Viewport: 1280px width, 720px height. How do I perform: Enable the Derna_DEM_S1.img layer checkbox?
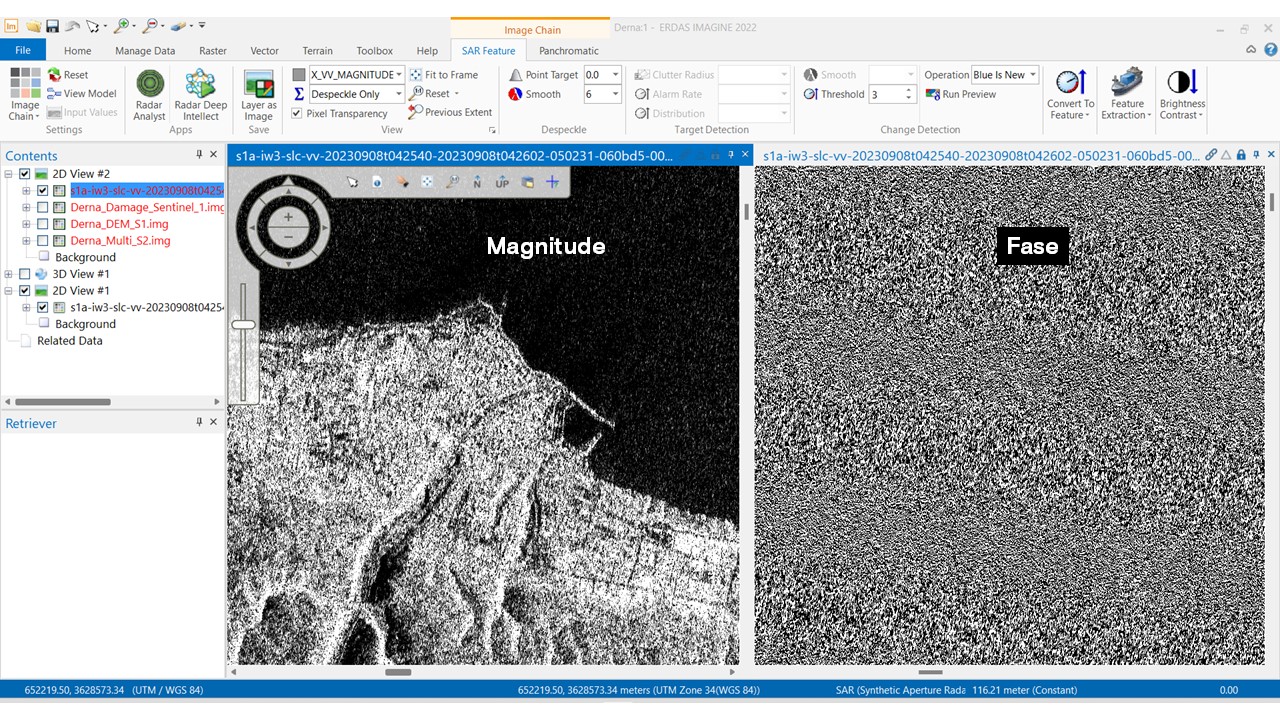point(43,224)
